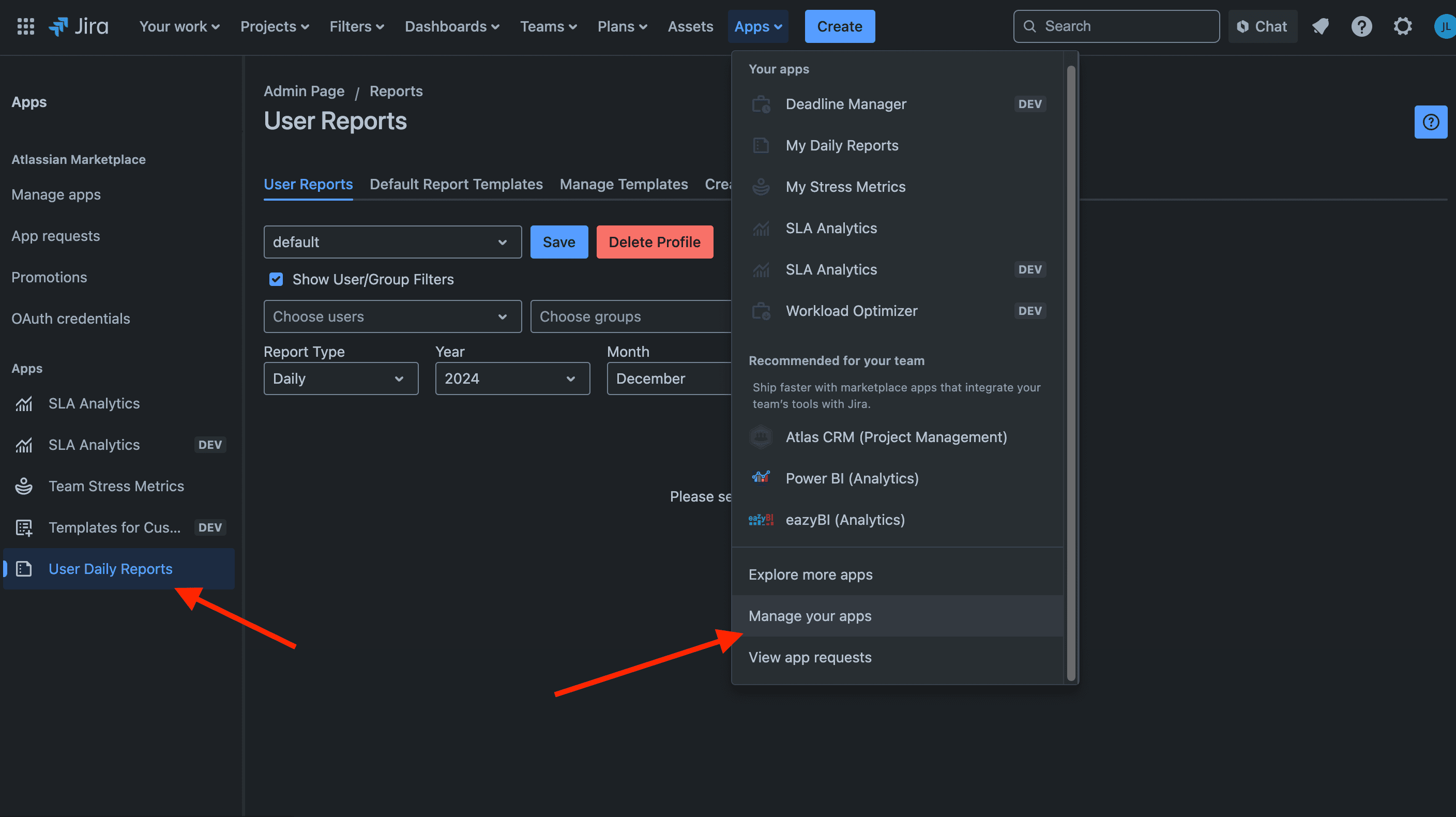Open My Stress Metrics from Apps menu
The height and width of the screenshot is (817, 1456).
897,187
